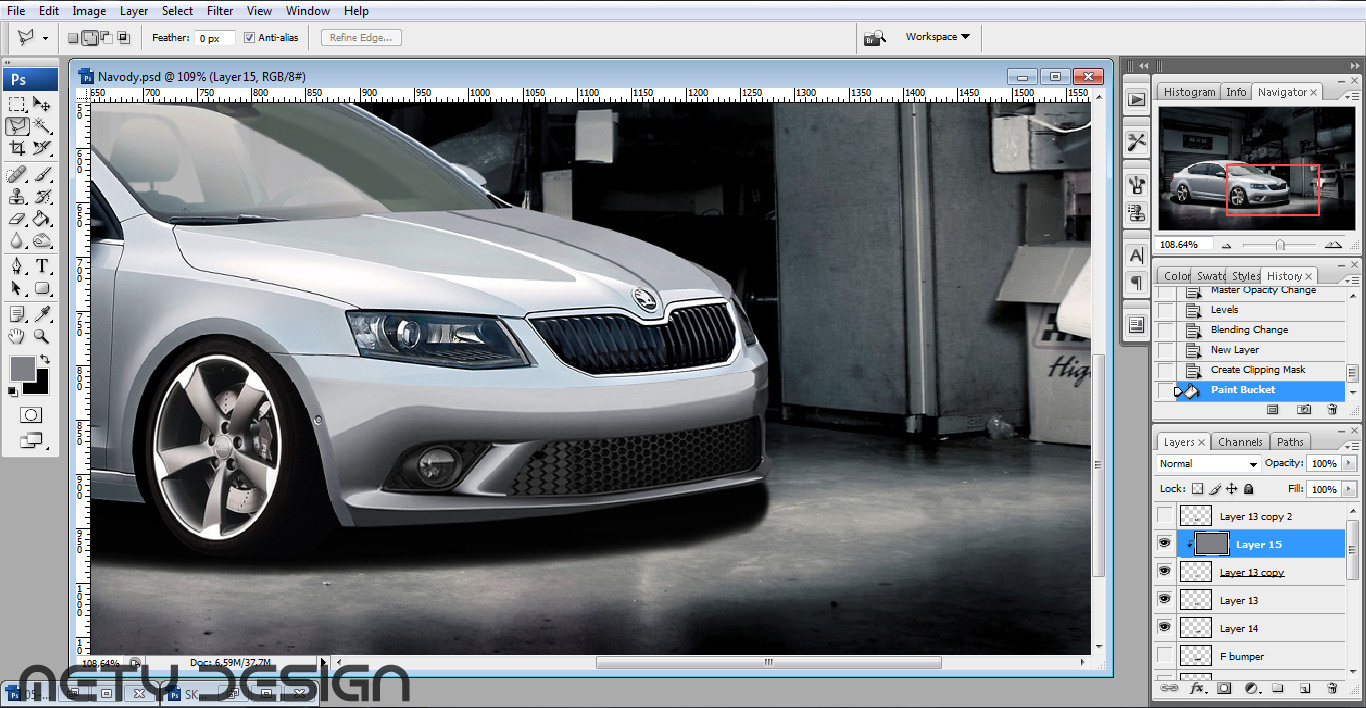Click the foreground color swatch
Screen dimensions: 1366x708
[22, 368]
